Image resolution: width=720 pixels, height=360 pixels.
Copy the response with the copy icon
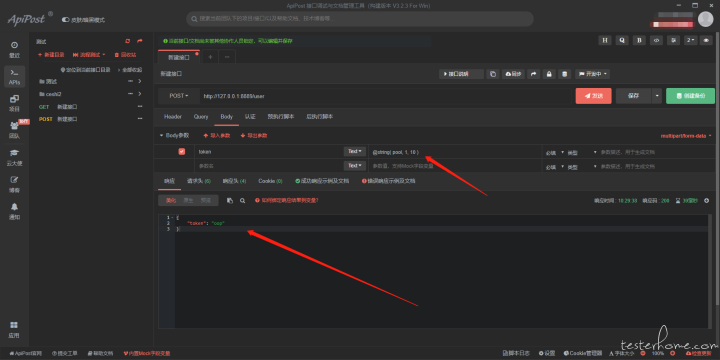coord(230,201)
